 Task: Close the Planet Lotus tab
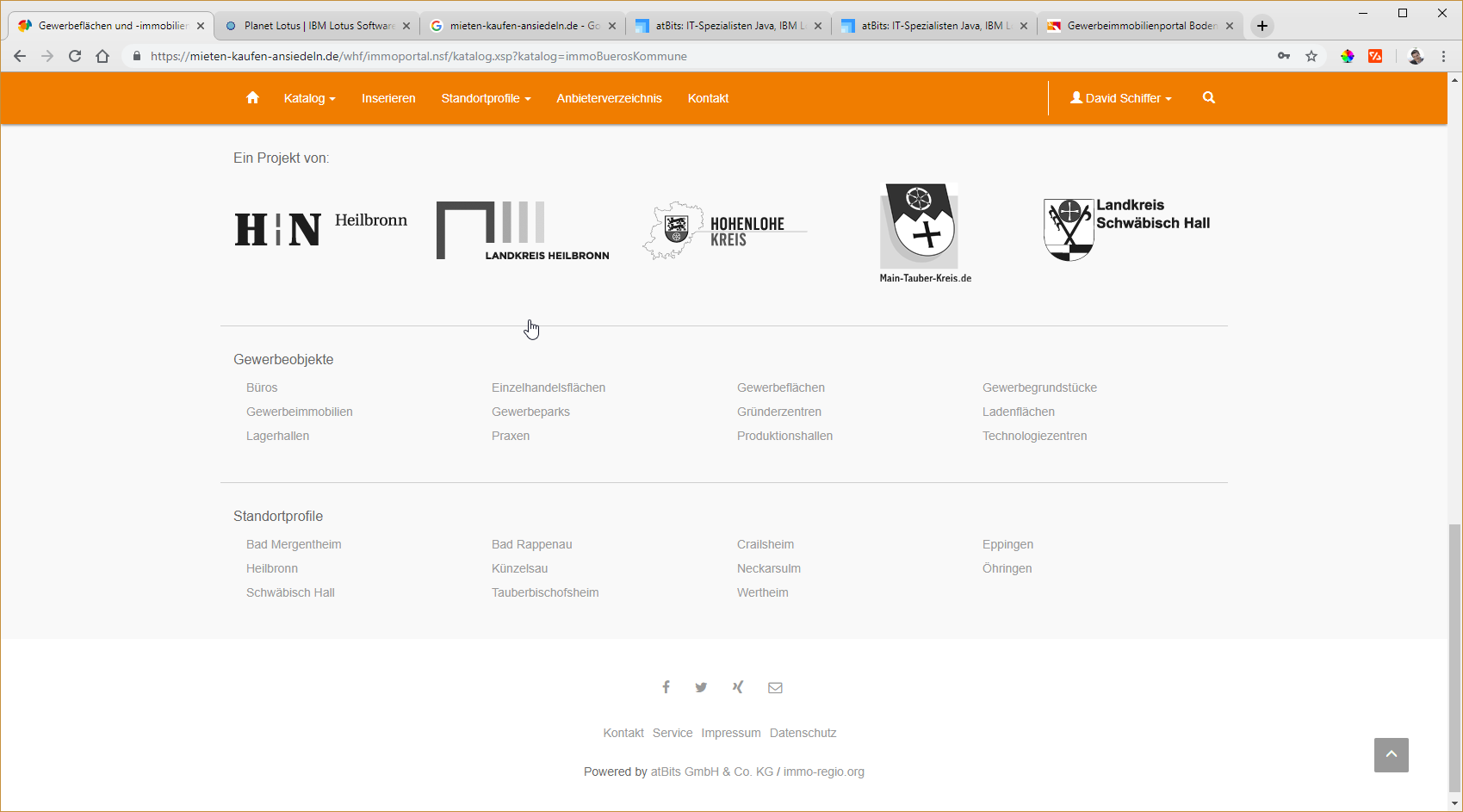click(406, 26)
